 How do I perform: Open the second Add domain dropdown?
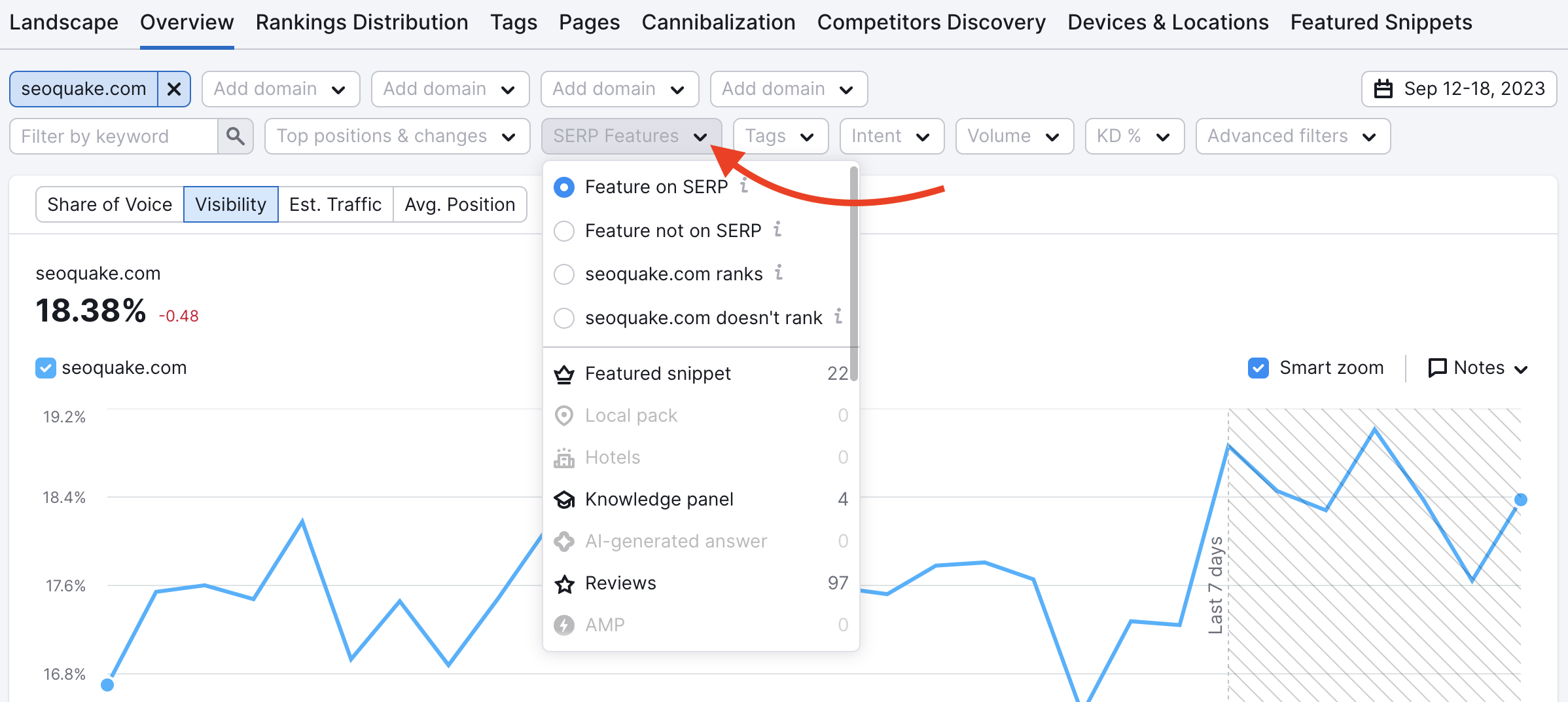450,89
